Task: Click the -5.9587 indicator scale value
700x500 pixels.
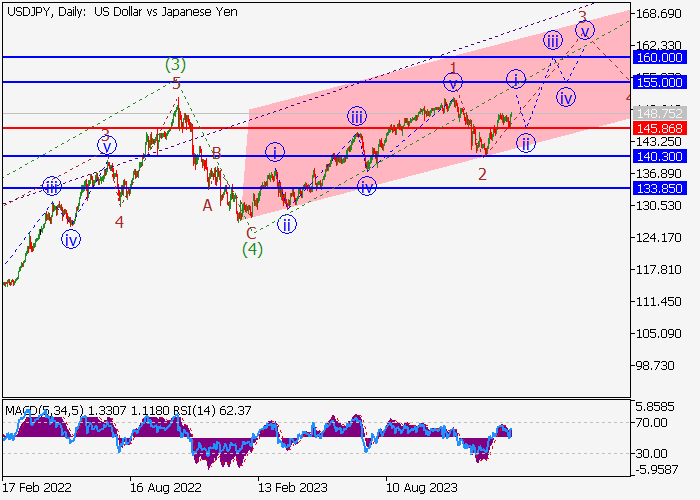Action: pos(657,470)
